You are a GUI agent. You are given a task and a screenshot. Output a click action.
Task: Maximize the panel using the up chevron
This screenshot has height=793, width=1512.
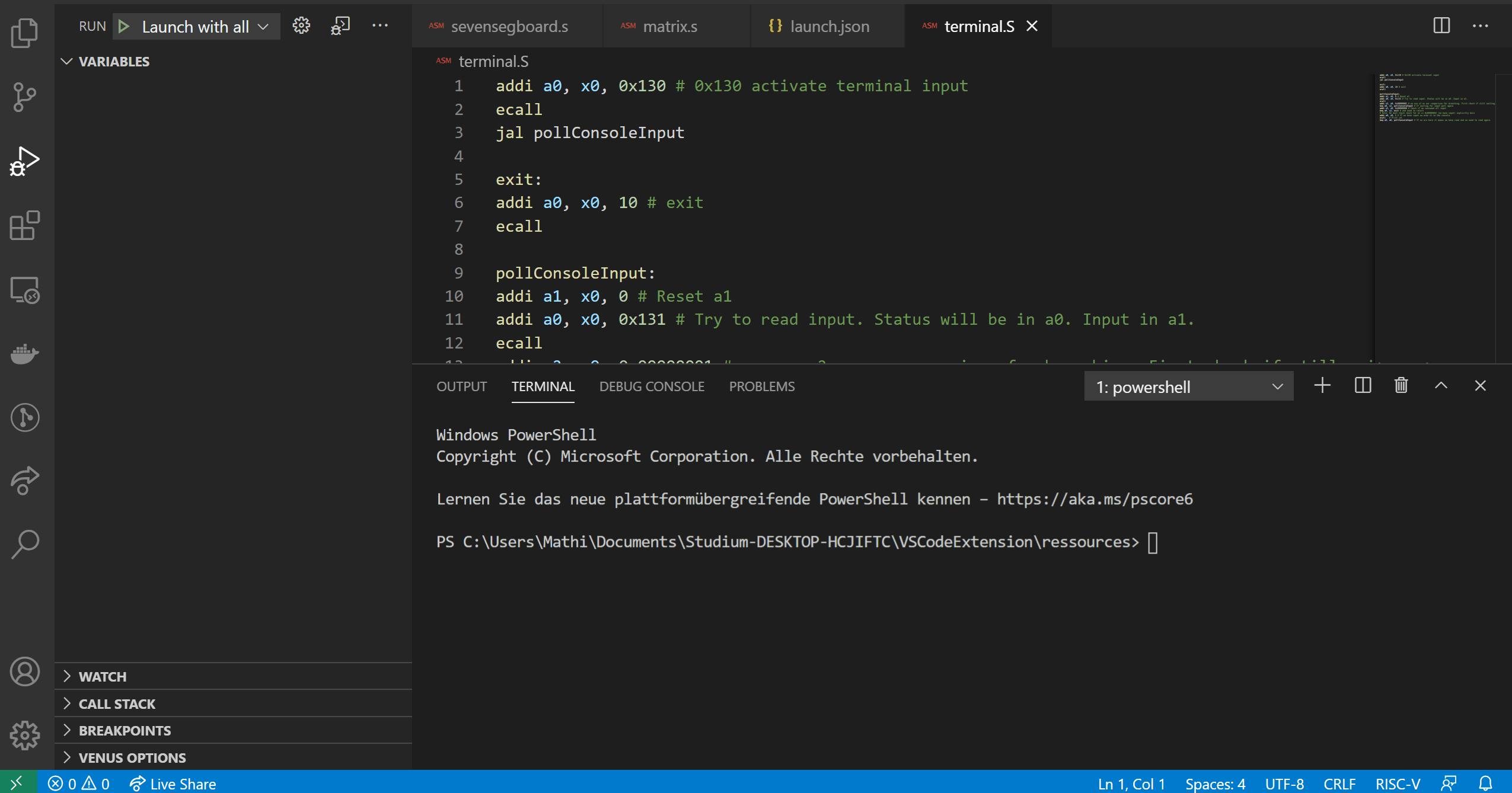1441,386
